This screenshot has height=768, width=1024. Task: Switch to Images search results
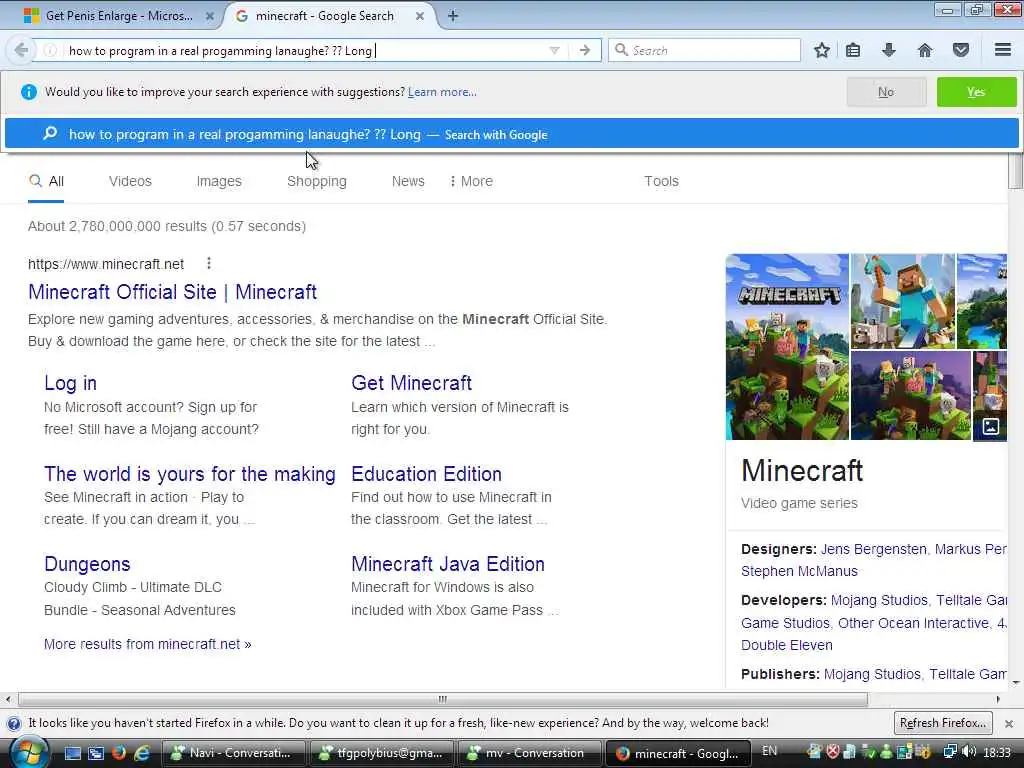219,182
